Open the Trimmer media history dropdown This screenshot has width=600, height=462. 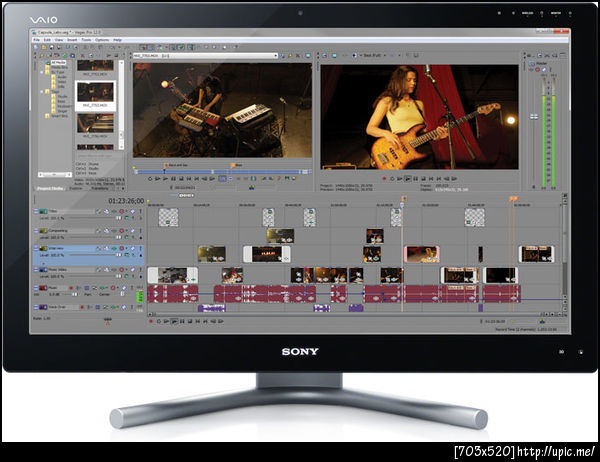[x=276, y=56]
